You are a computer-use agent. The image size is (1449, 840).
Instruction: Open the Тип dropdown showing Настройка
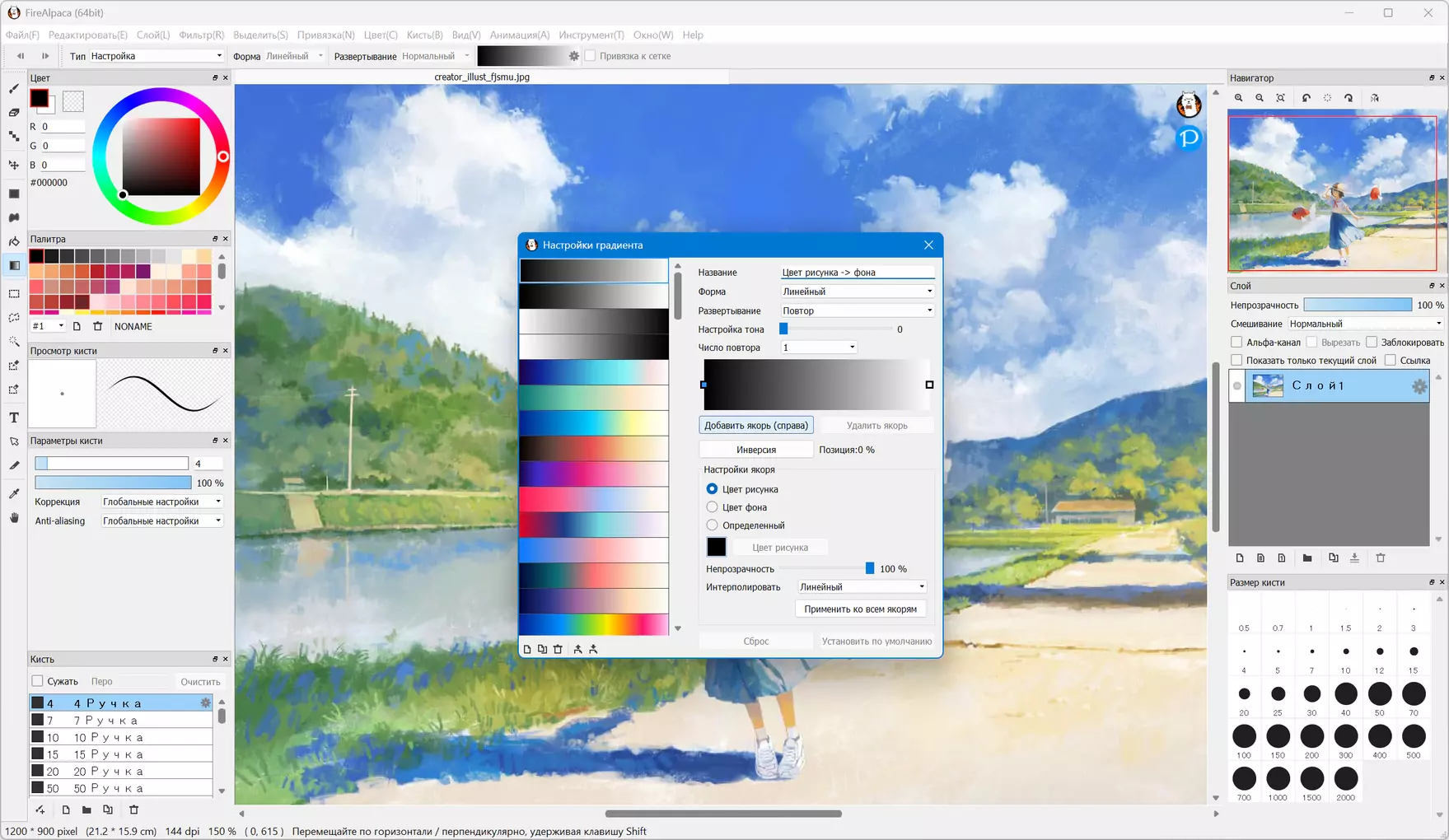[157, 56]
